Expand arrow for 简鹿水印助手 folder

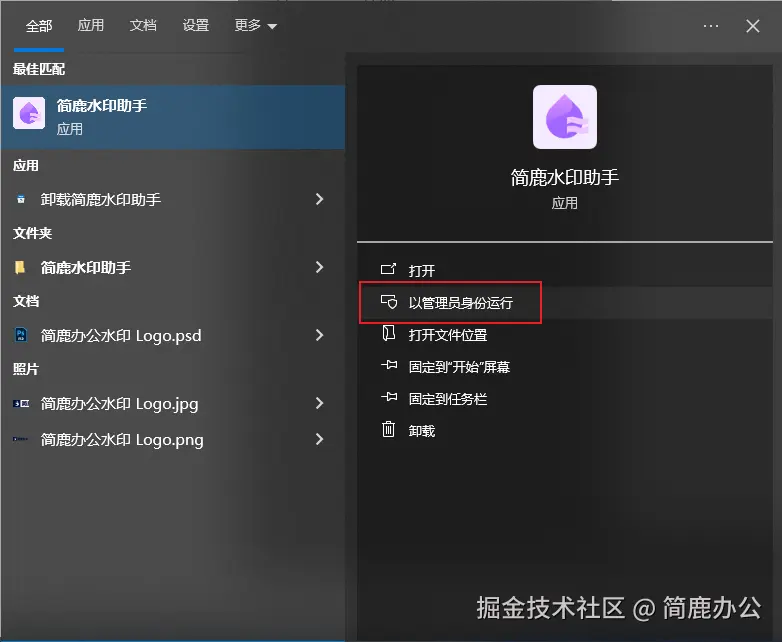(x=320, y=267)
